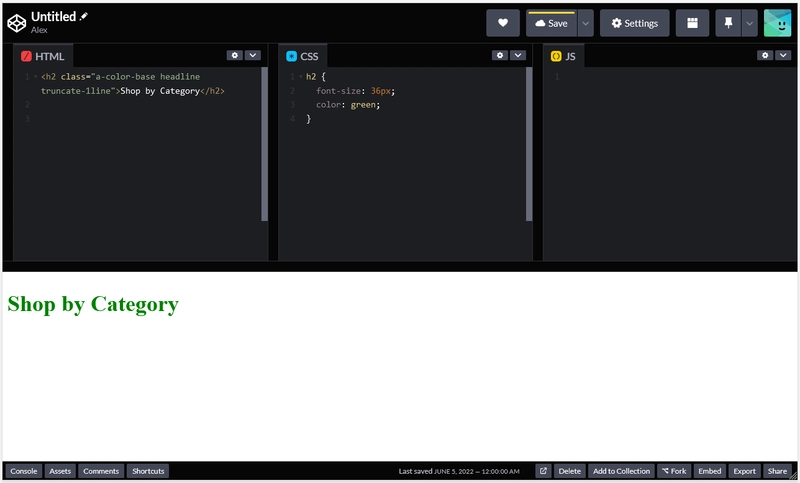Click the CSS blue asterisk icon
Screen dimensions: 800x483
coord(291,56)
